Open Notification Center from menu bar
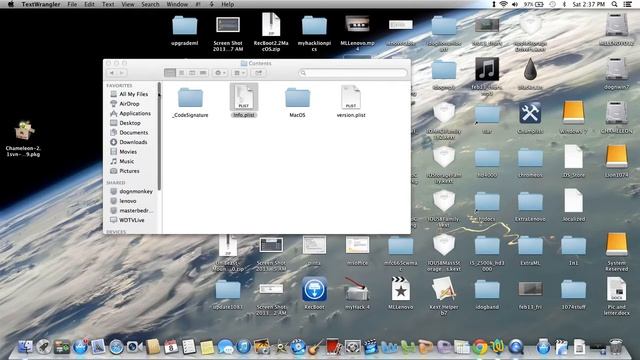Image resolution: width=640 pixels, height=360 pixels. click(628, 4)
